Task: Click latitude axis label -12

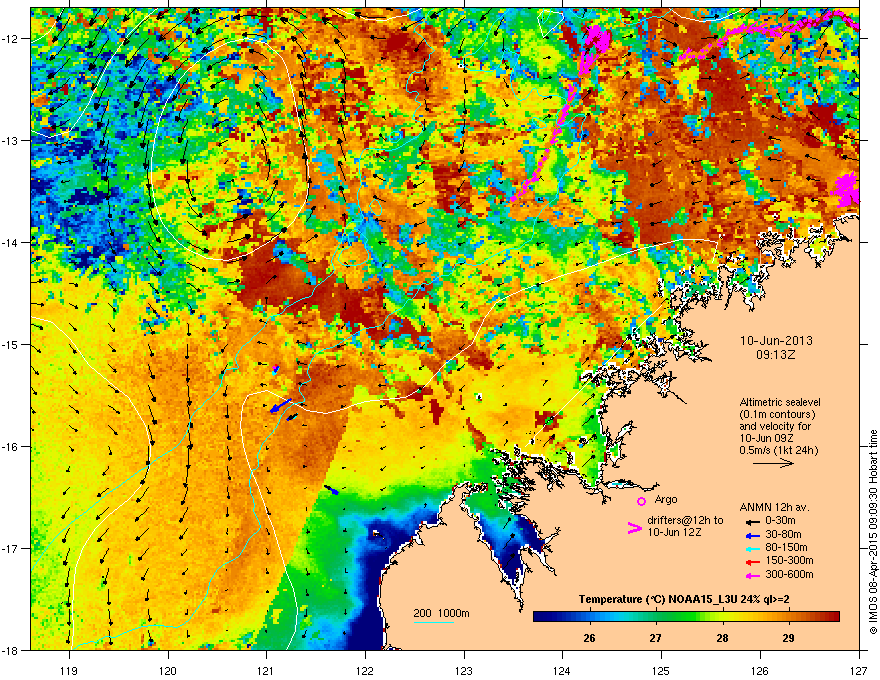Action: 11,39
